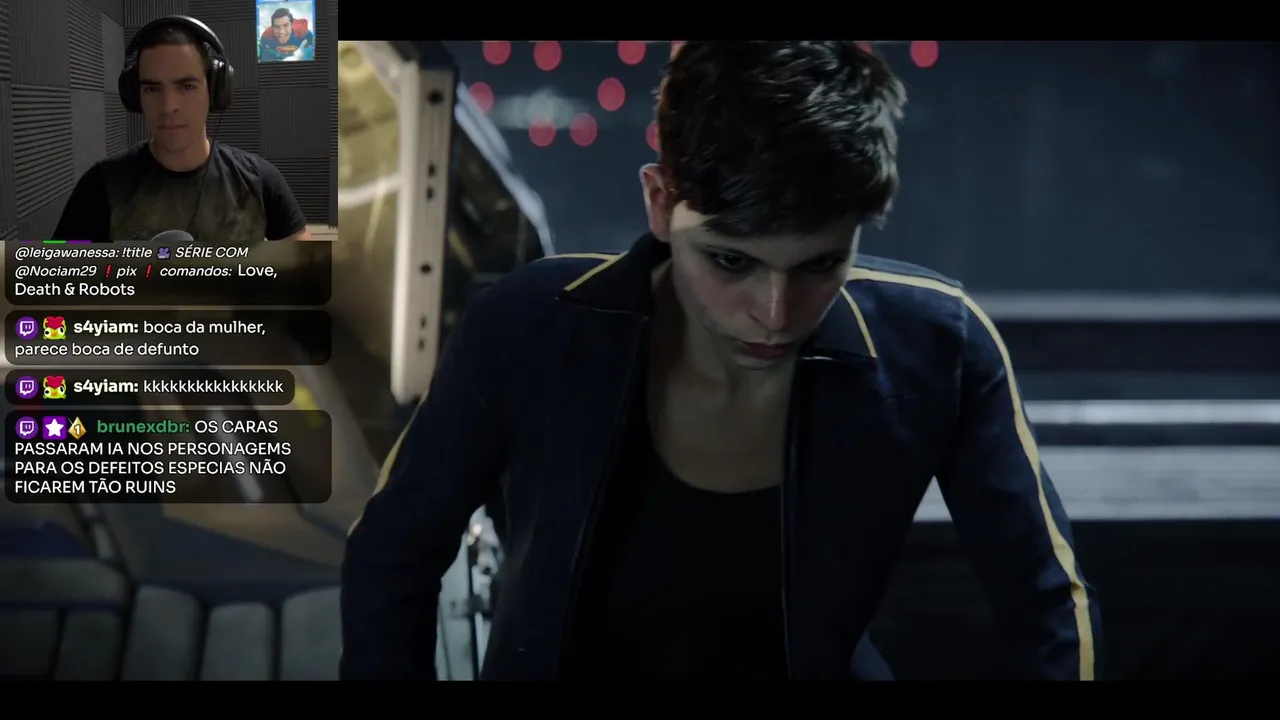Click the purple emoji after '!title'

(x=163, y=253)
